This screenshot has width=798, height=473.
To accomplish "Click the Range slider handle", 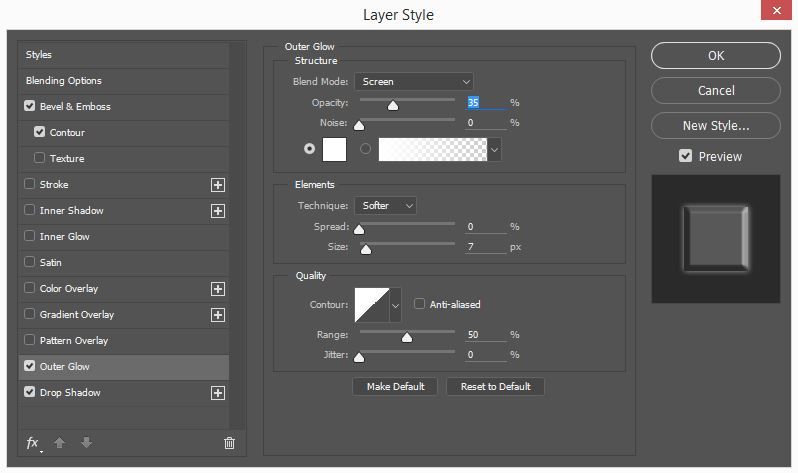I will 407,337.
